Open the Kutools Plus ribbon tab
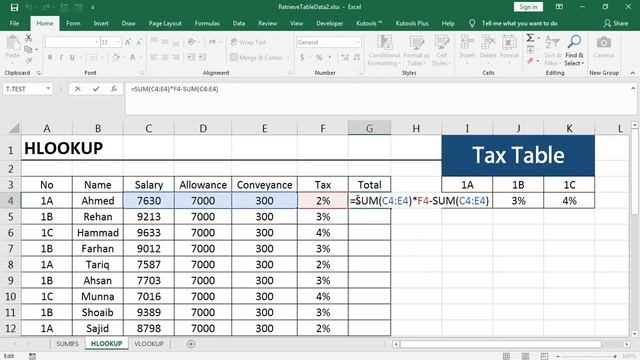Viewport: 640px width, 360px height. point(412,23)
